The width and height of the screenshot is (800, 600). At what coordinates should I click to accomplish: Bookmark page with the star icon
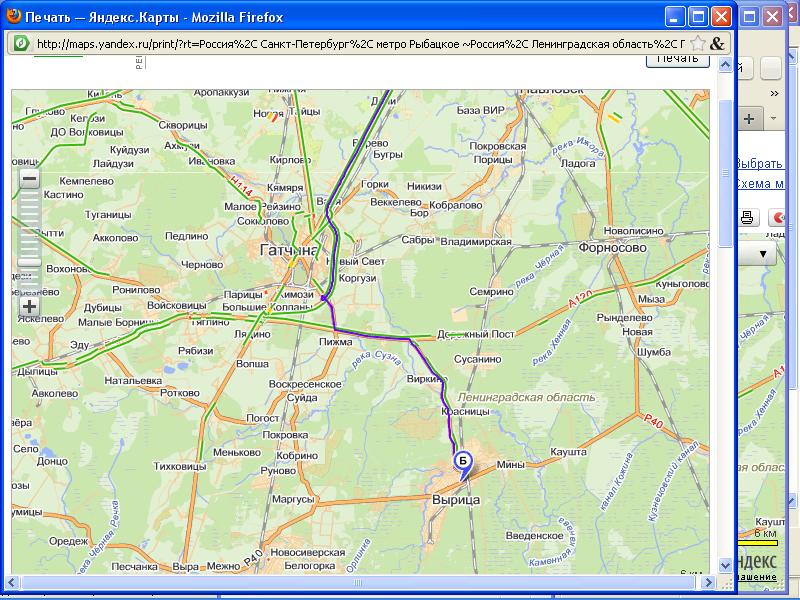coord(697,43)
